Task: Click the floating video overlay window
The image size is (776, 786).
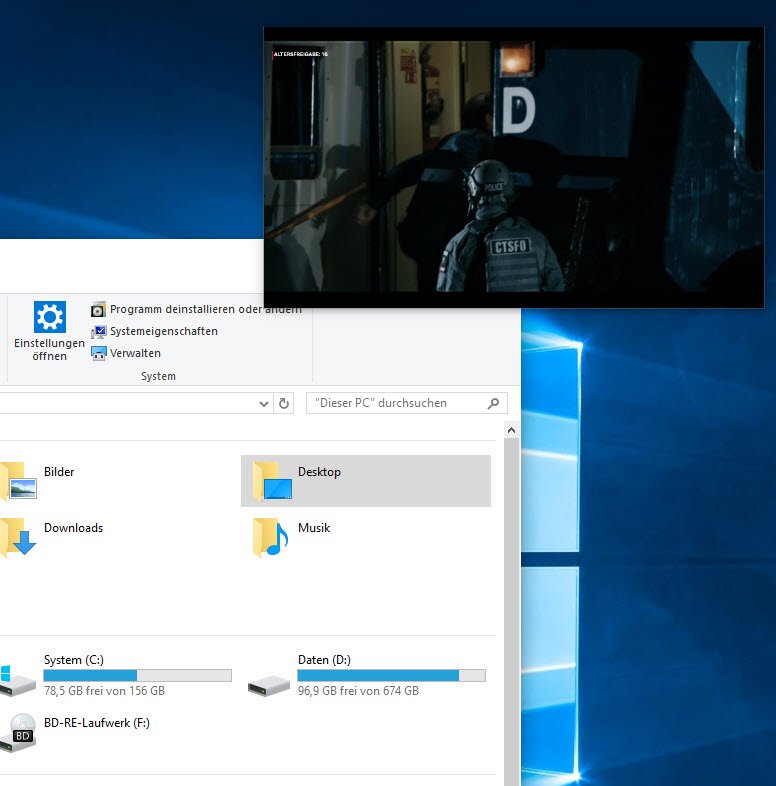Action: click(513, 167)
